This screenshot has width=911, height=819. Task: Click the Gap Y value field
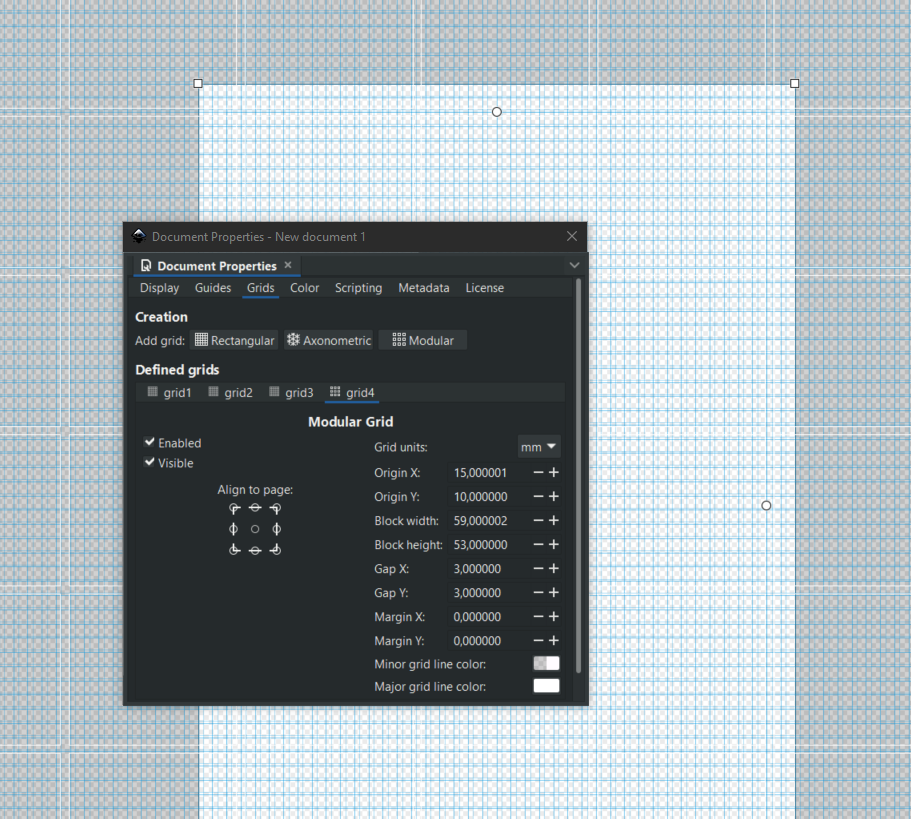click(488, 592)
